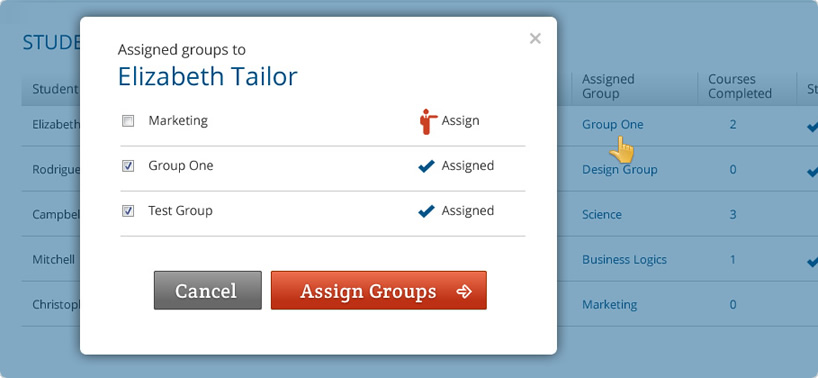This screenshot has height=378, width=818.
Task: Open the Design Group link
Action: 620,169
